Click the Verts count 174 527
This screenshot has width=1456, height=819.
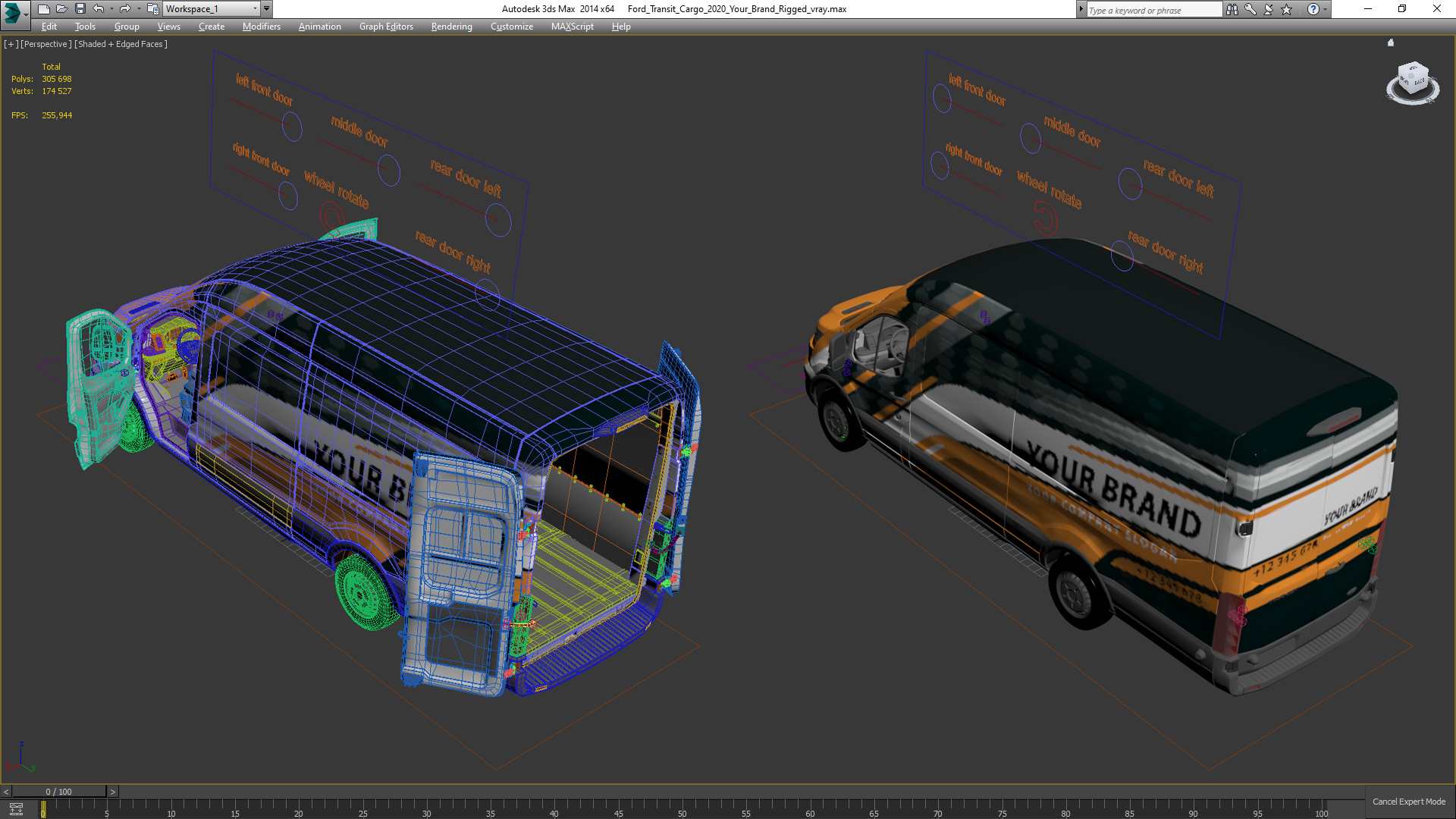(x=57, y=91)
